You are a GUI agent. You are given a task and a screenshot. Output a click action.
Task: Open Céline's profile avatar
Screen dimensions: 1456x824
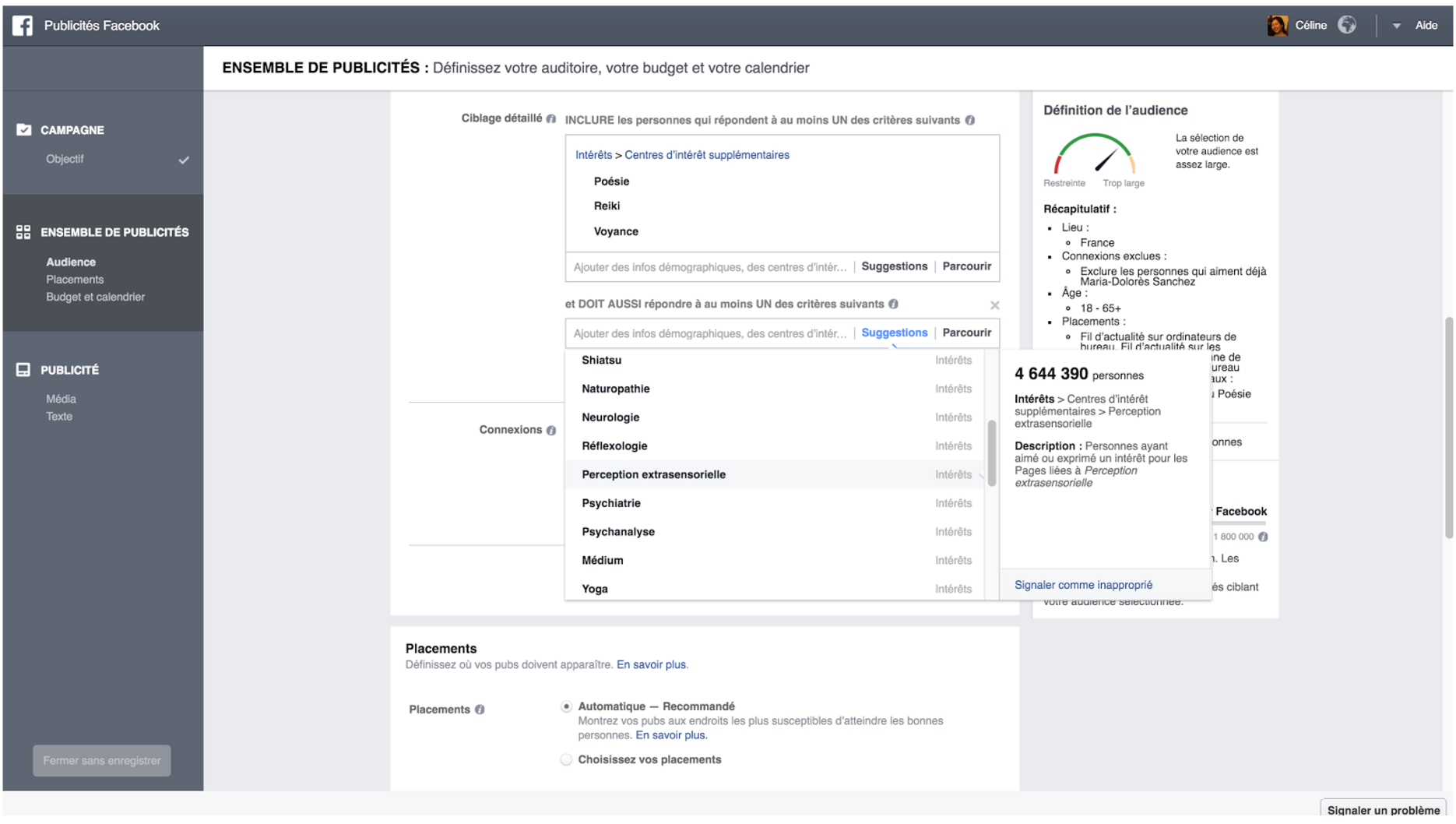click(x=1277, y=26)
